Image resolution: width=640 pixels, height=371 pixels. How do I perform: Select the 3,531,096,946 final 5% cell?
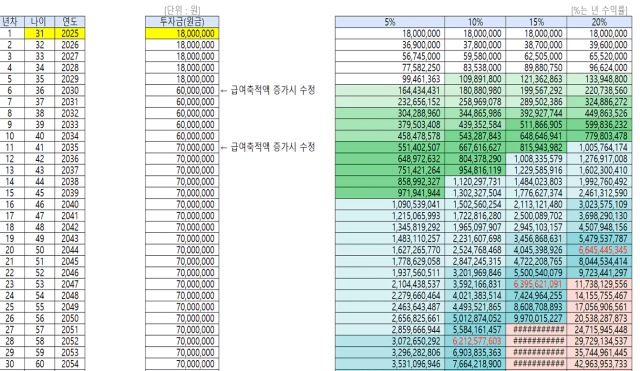point(390,364)
